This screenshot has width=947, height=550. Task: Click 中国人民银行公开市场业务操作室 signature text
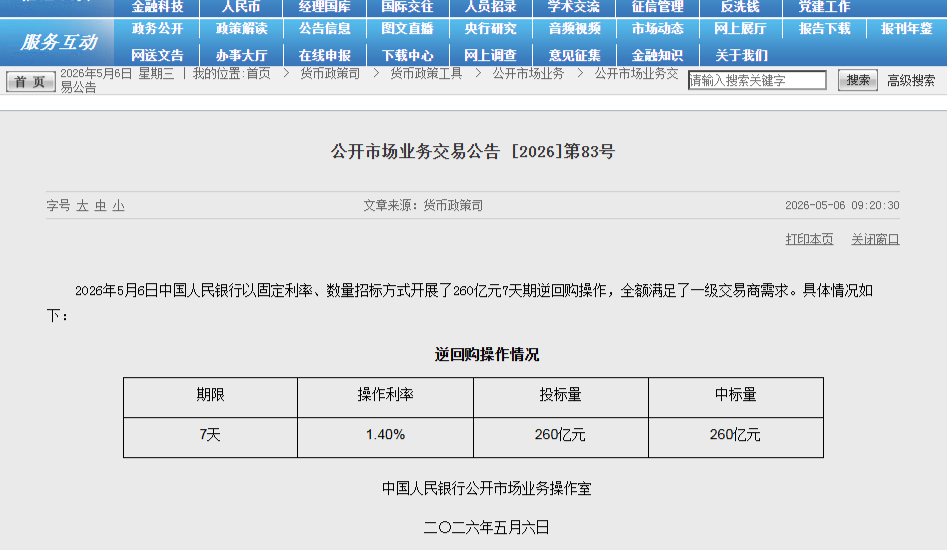click(x=487, y=488)
